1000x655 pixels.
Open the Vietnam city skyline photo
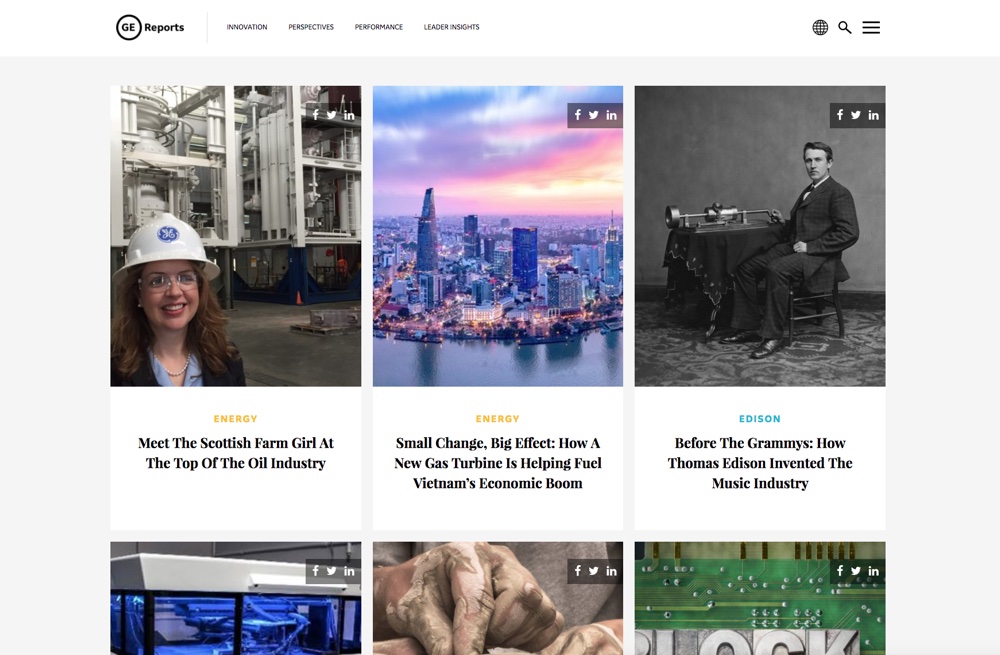click(x=498, y=236)
